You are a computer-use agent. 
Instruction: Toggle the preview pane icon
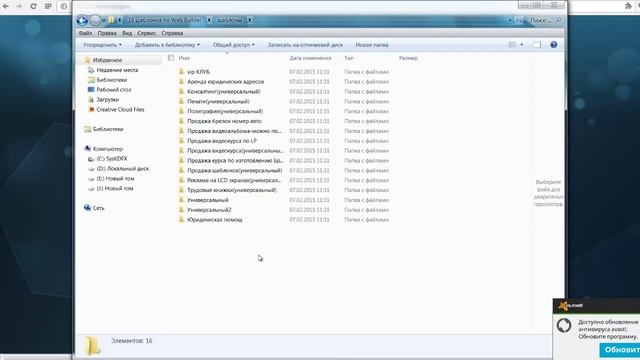coord(537,45)
